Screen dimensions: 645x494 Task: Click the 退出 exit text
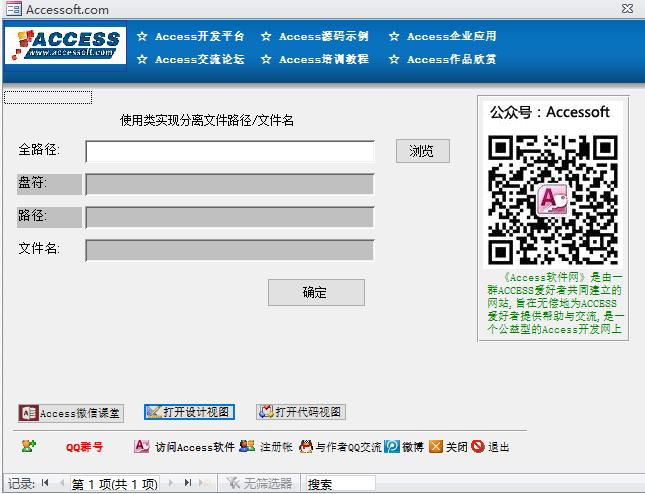point(499,447)
